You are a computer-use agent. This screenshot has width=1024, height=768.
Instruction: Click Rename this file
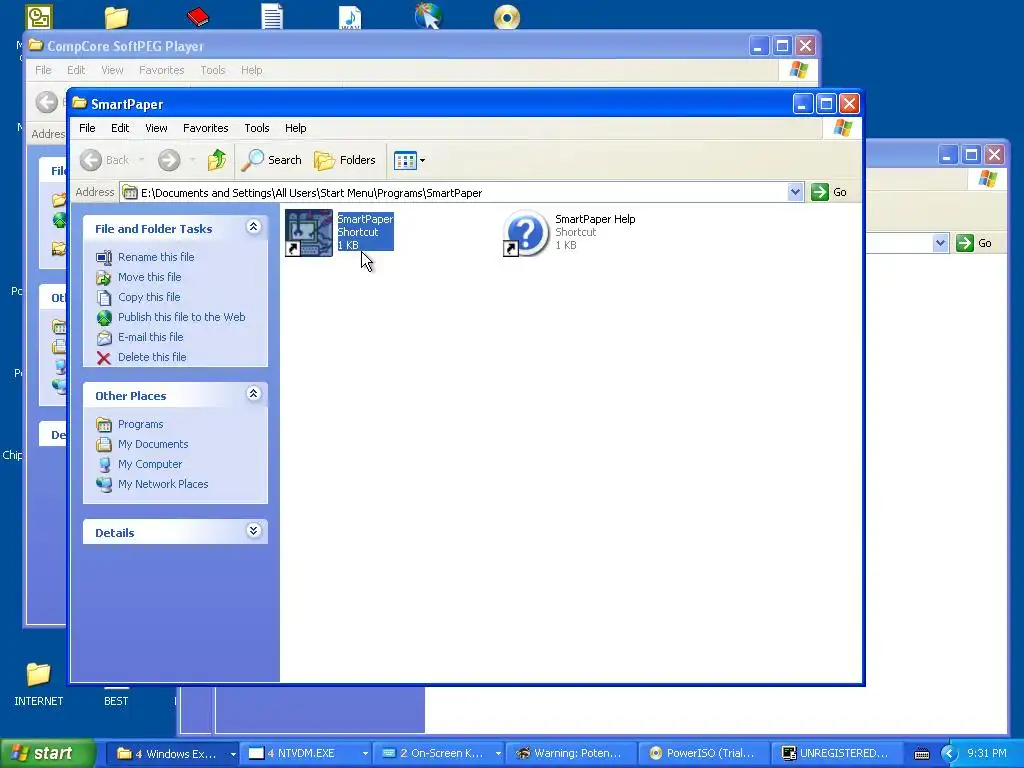(156, 257)
